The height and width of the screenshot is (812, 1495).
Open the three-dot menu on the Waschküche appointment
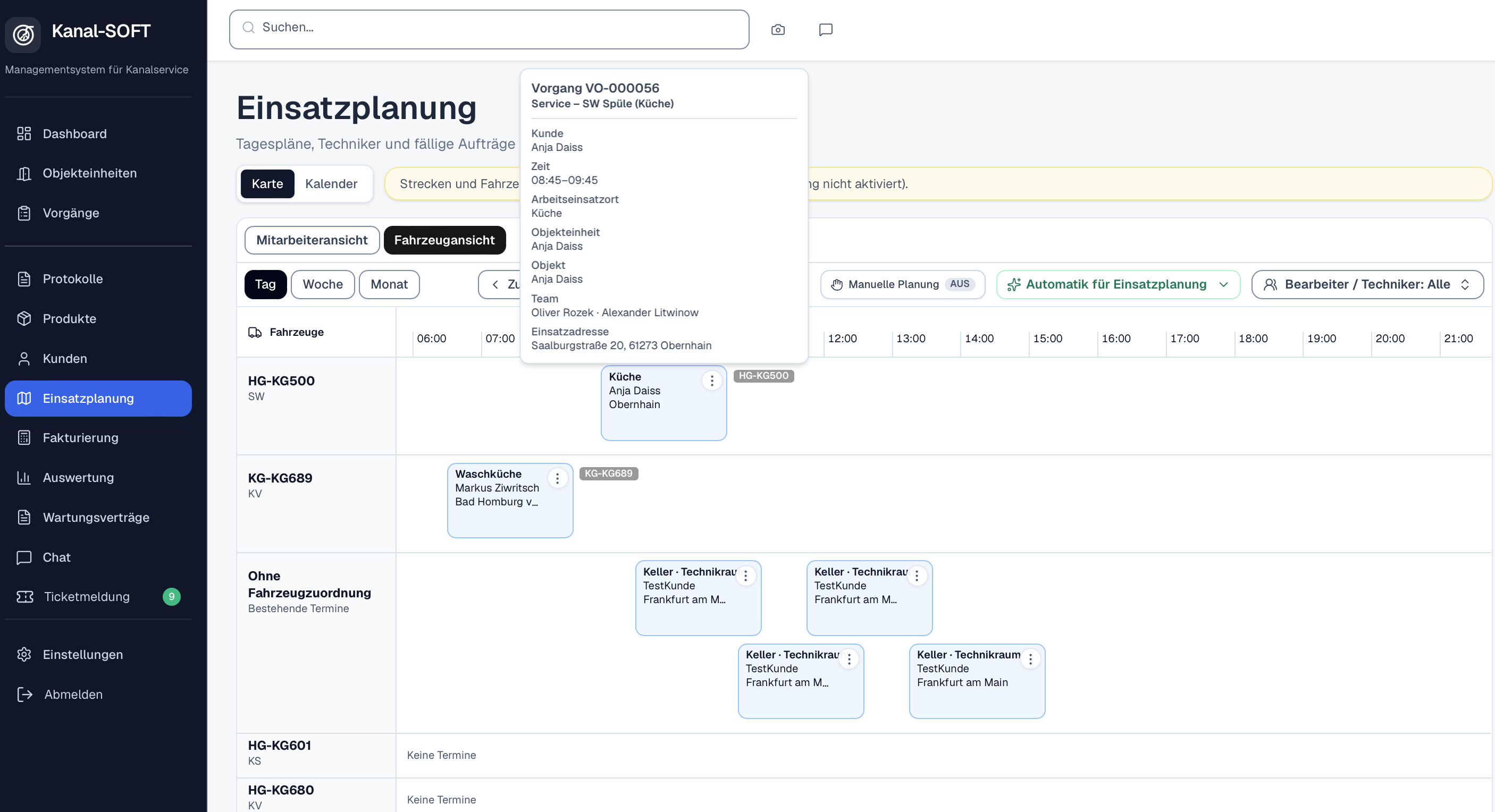(x=557, y=478)
